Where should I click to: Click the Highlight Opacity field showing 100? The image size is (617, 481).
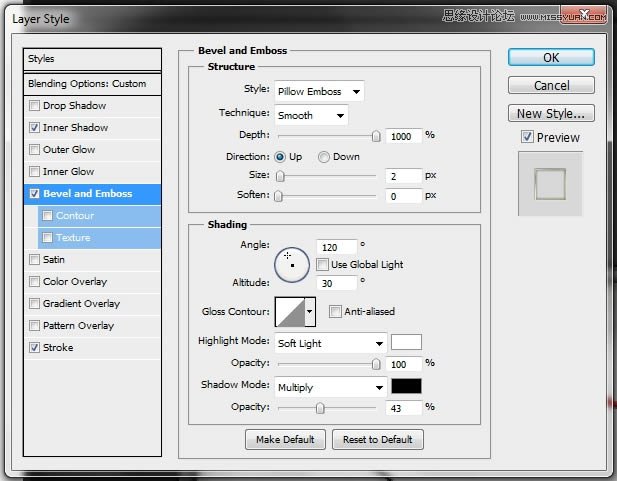tap(404, 364)
